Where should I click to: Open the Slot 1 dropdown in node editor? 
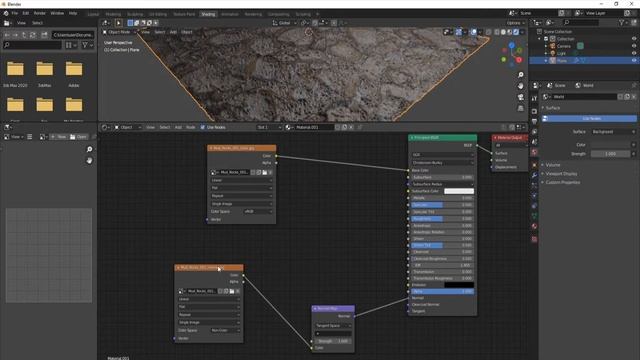[x=269, y=127]
